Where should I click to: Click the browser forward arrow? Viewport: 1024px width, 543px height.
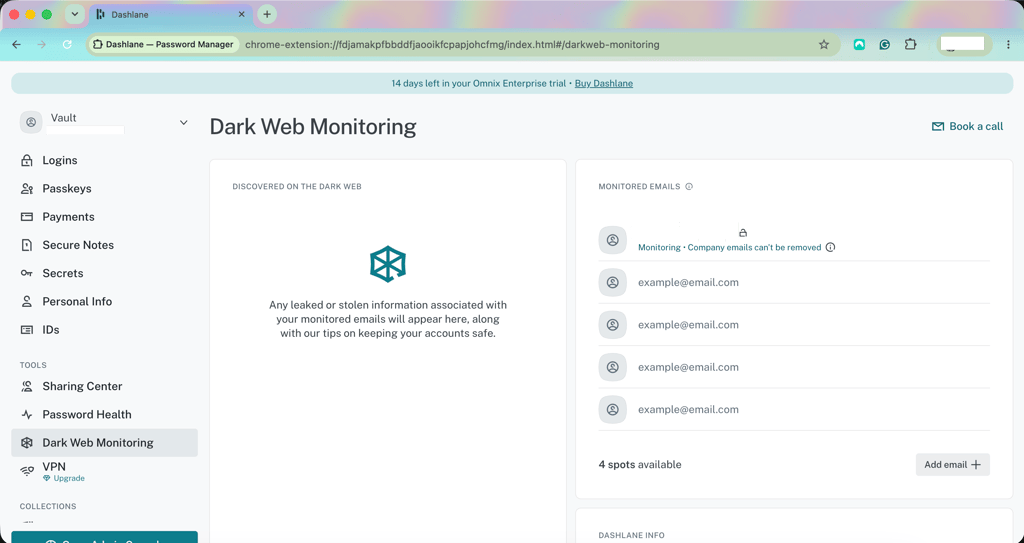42,44
